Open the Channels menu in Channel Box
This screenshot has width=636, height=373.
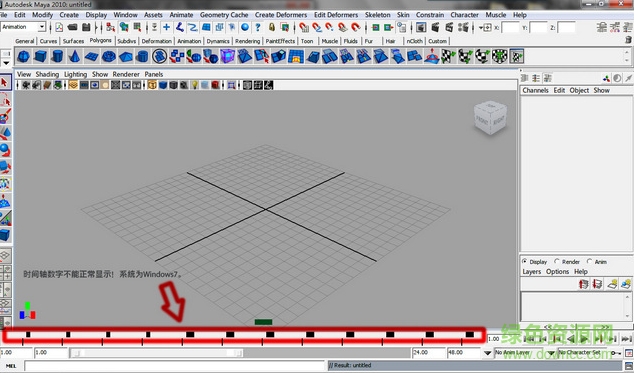535,90
